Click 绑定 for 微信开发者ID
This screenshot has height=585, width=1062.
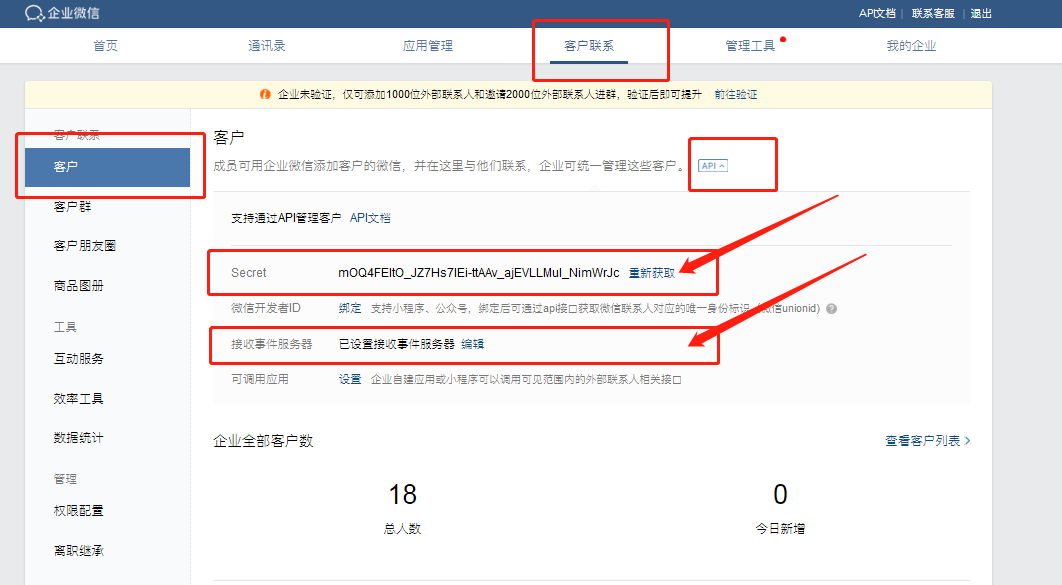pos(349,308)
